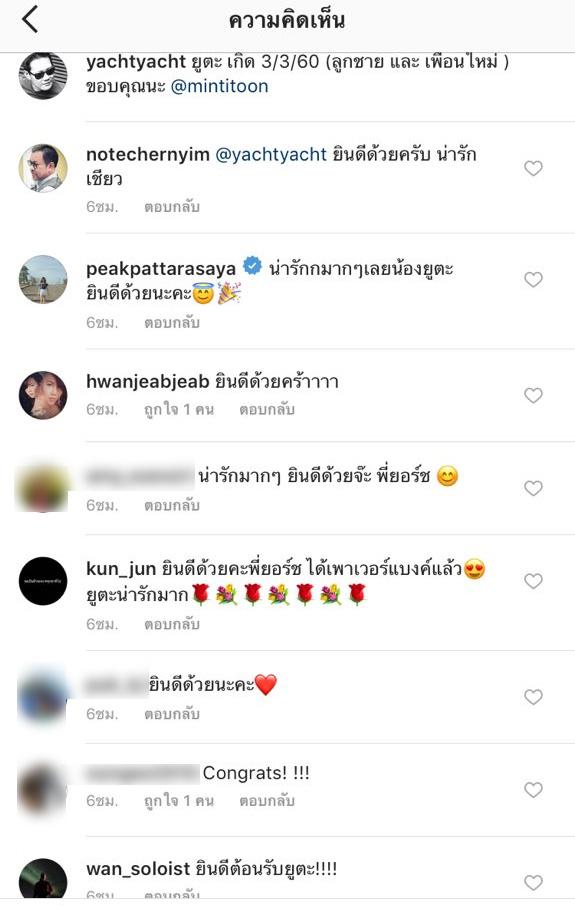The image size is (575, 910).
Task: Open kun_jun's black profile avatar
Action: pos(43,581)
